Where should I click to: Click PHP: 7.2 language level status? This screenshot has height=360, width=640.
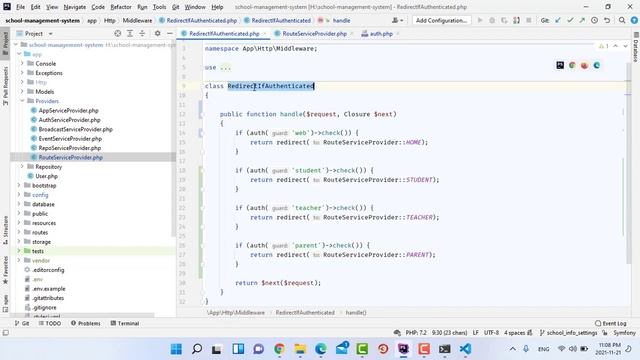416,333
